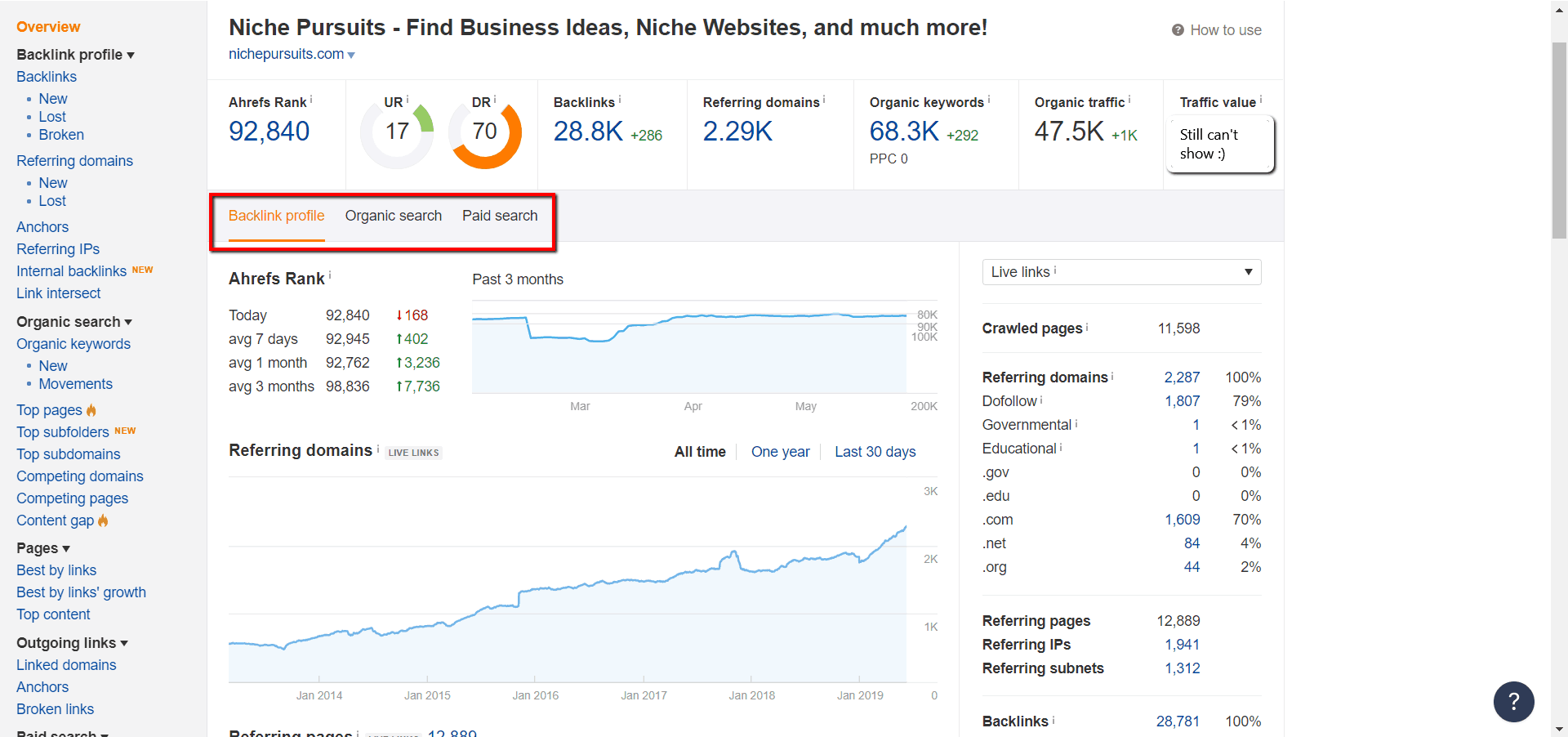
Task: Click the 28,781 backlinks count
Action: click(x=1178, y=721)
